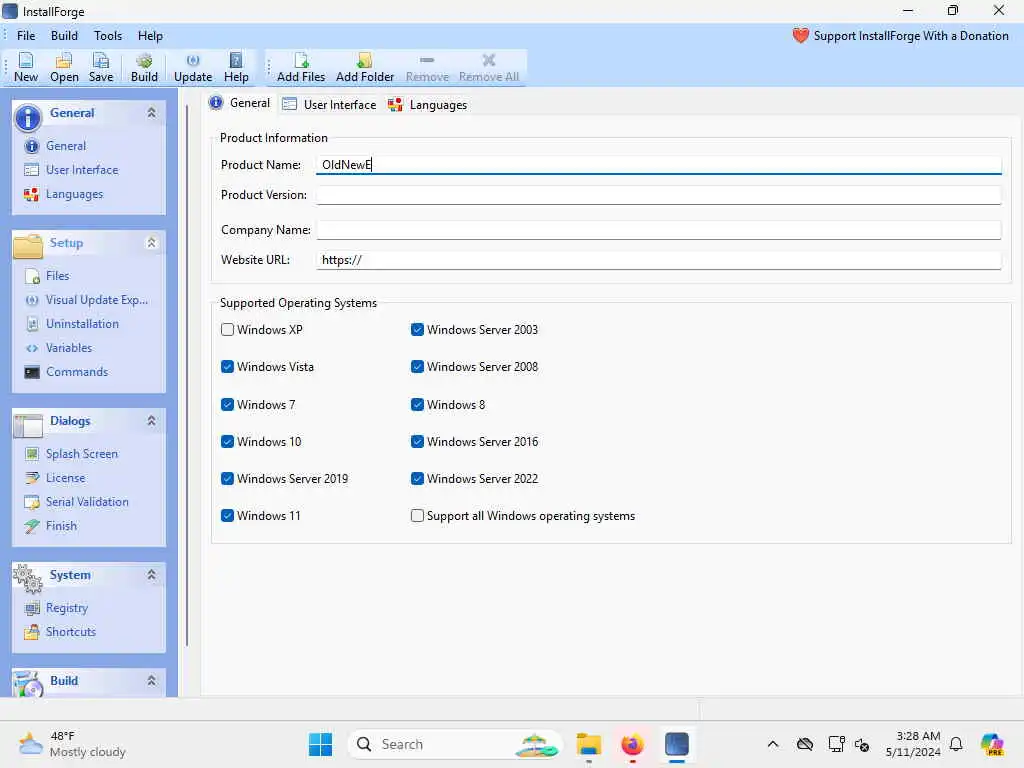Click the Company Name field
The height and width of the screenshot is (768, 1024).
658,230
